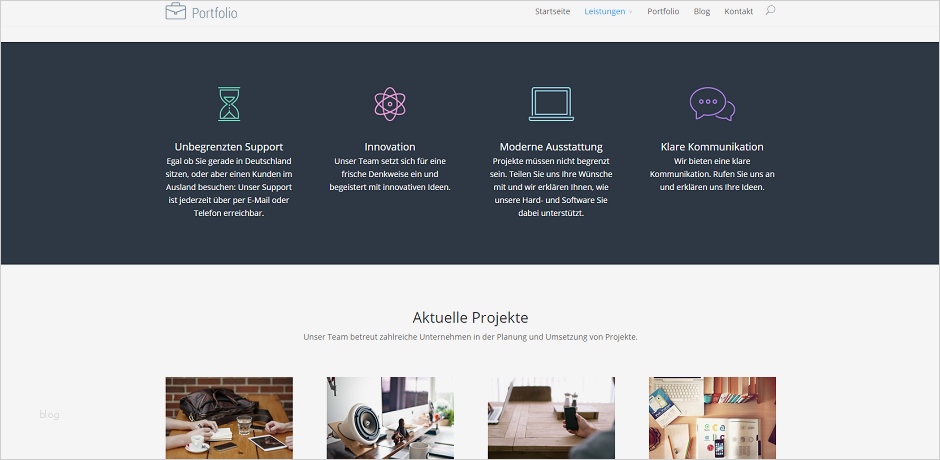Click the Portfolio logo text
Image resolution: width=940 pixels, height=460 pixels.
tap(215, 13)
